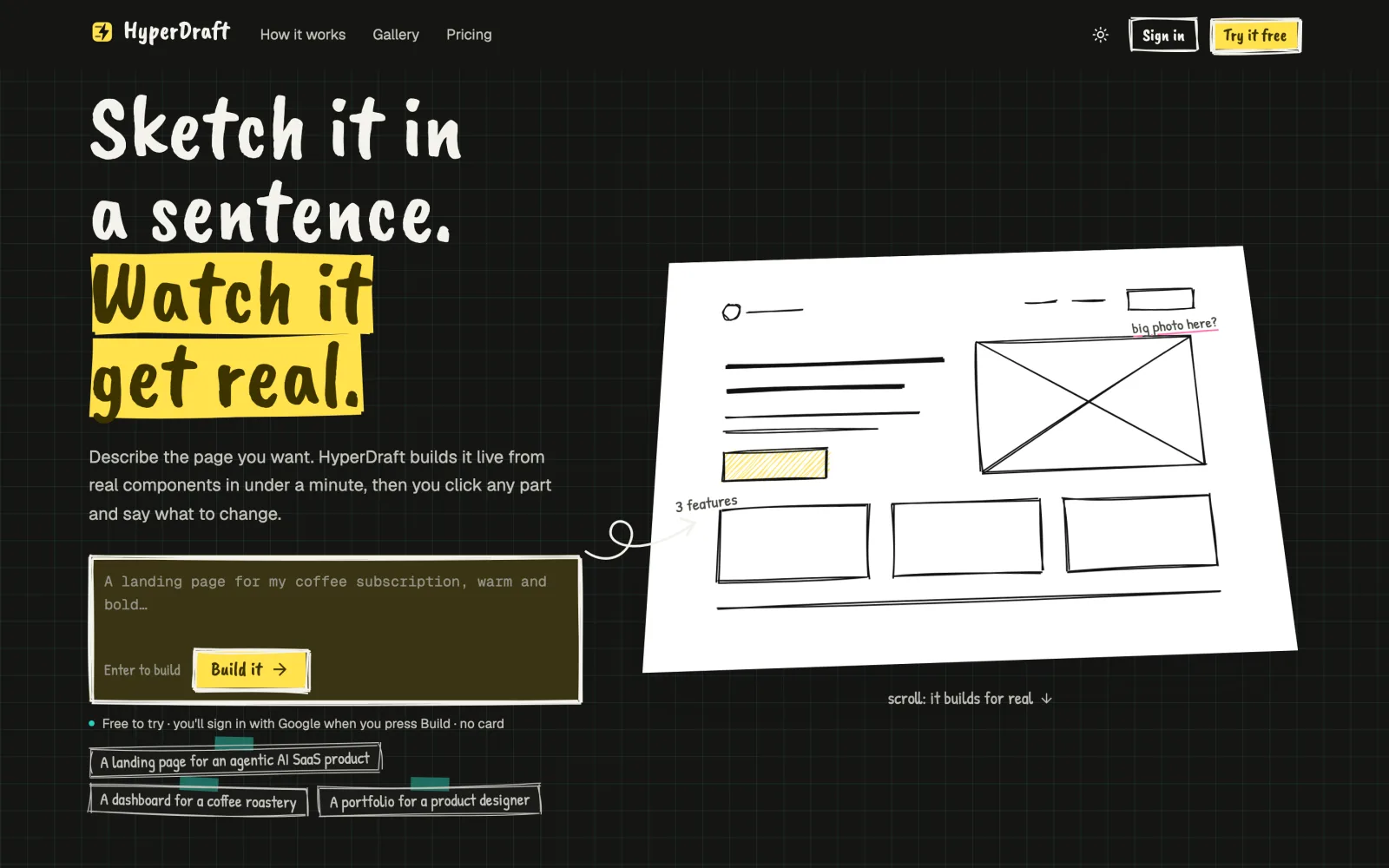This screenshot has height=868, width=1389.
Task: Click the 'Free to try' sign-in note
Action: (302, 724)
